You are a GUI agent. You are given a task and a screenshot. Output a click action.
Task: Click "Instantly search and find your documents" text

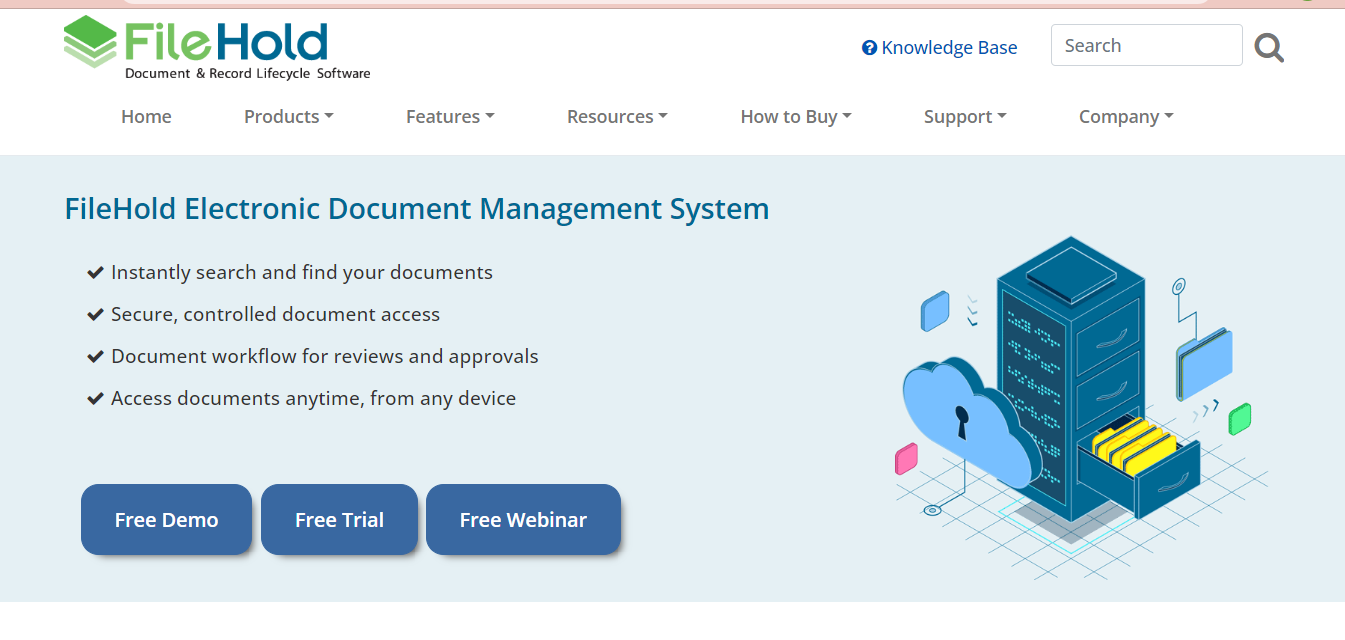pos(302,272)
